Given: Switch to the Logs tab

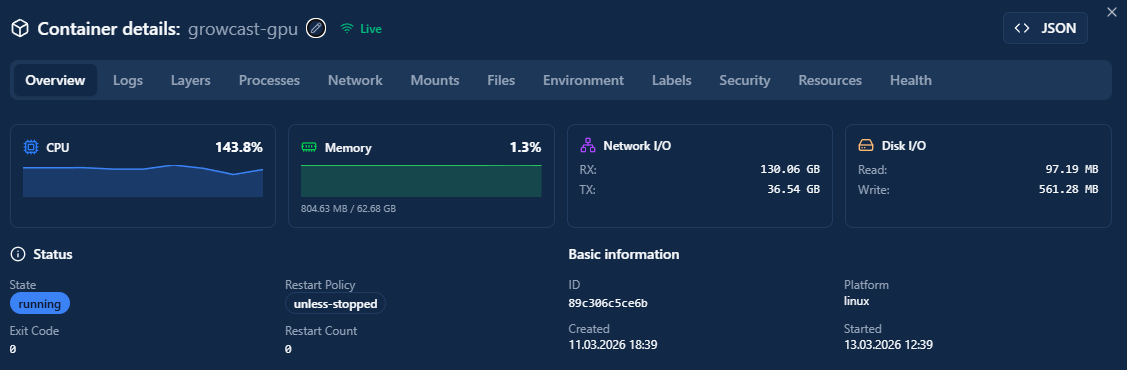Looking at the screenshot, I should click(128, 80).
